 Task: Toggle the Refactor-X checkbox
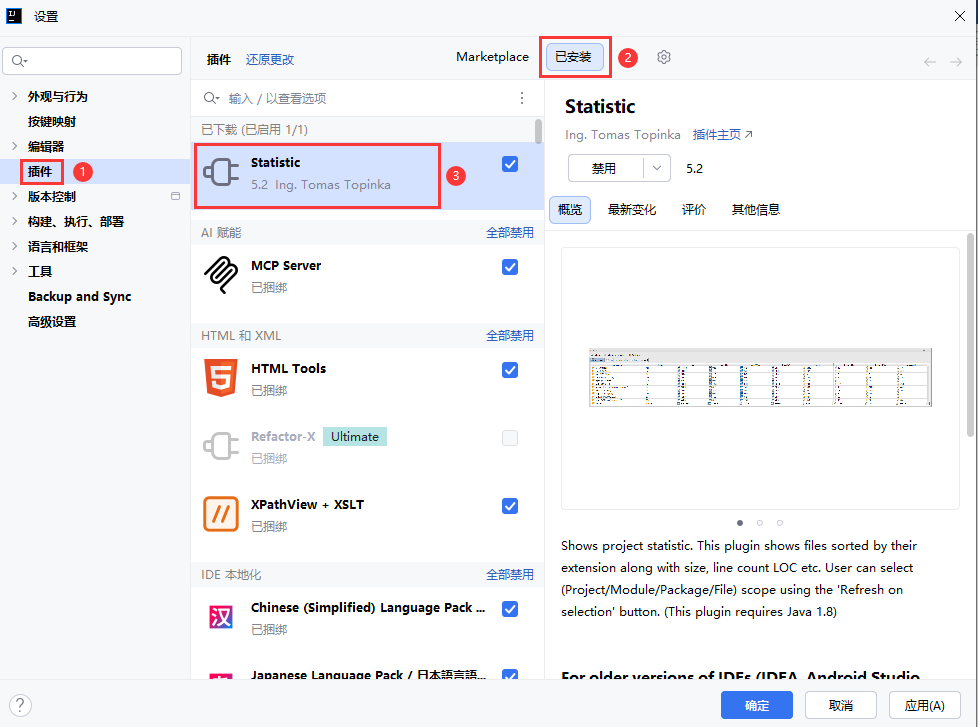510,438
